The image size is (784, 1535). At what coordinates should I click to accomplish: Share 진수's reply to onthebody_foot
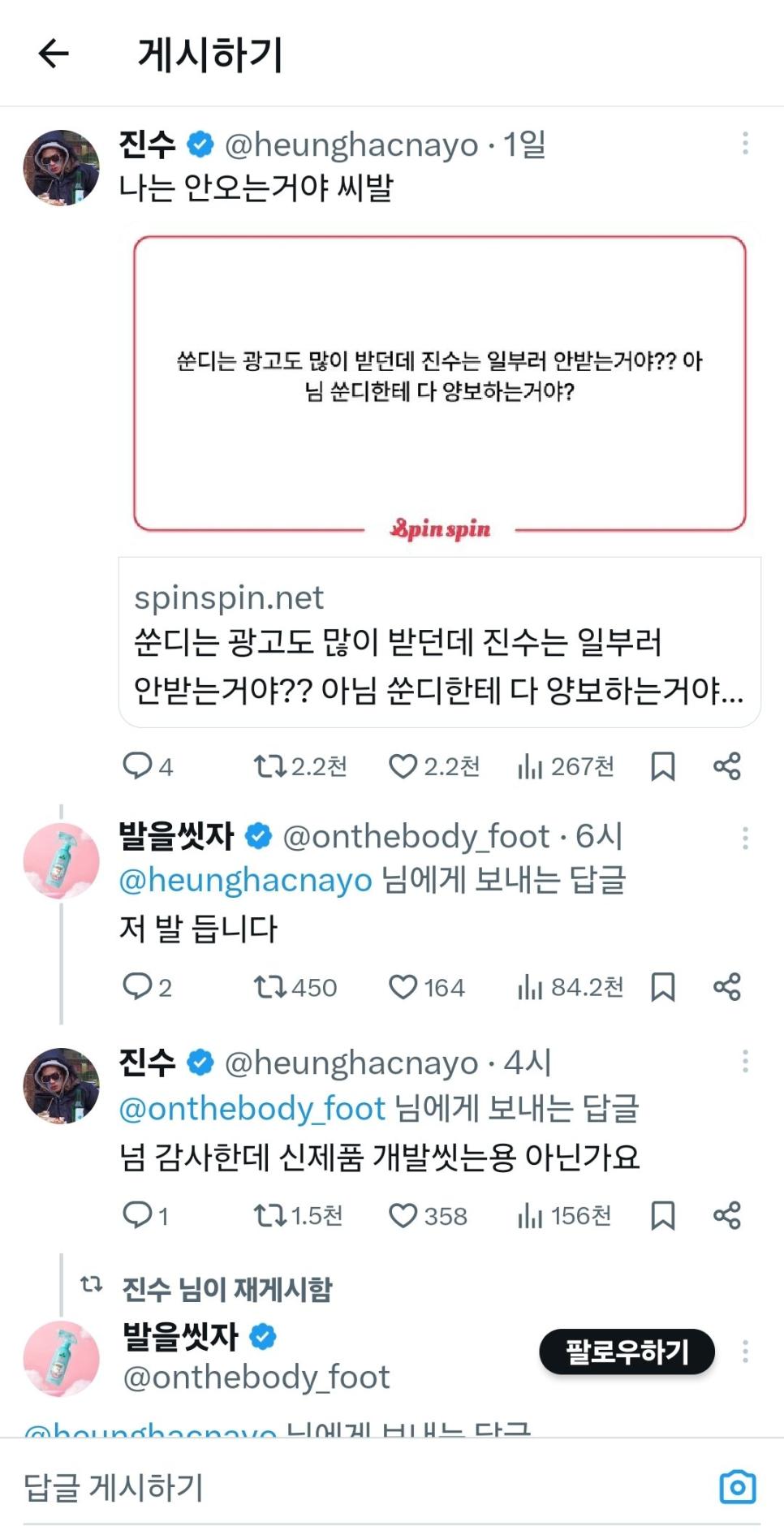coord(726,1215)
